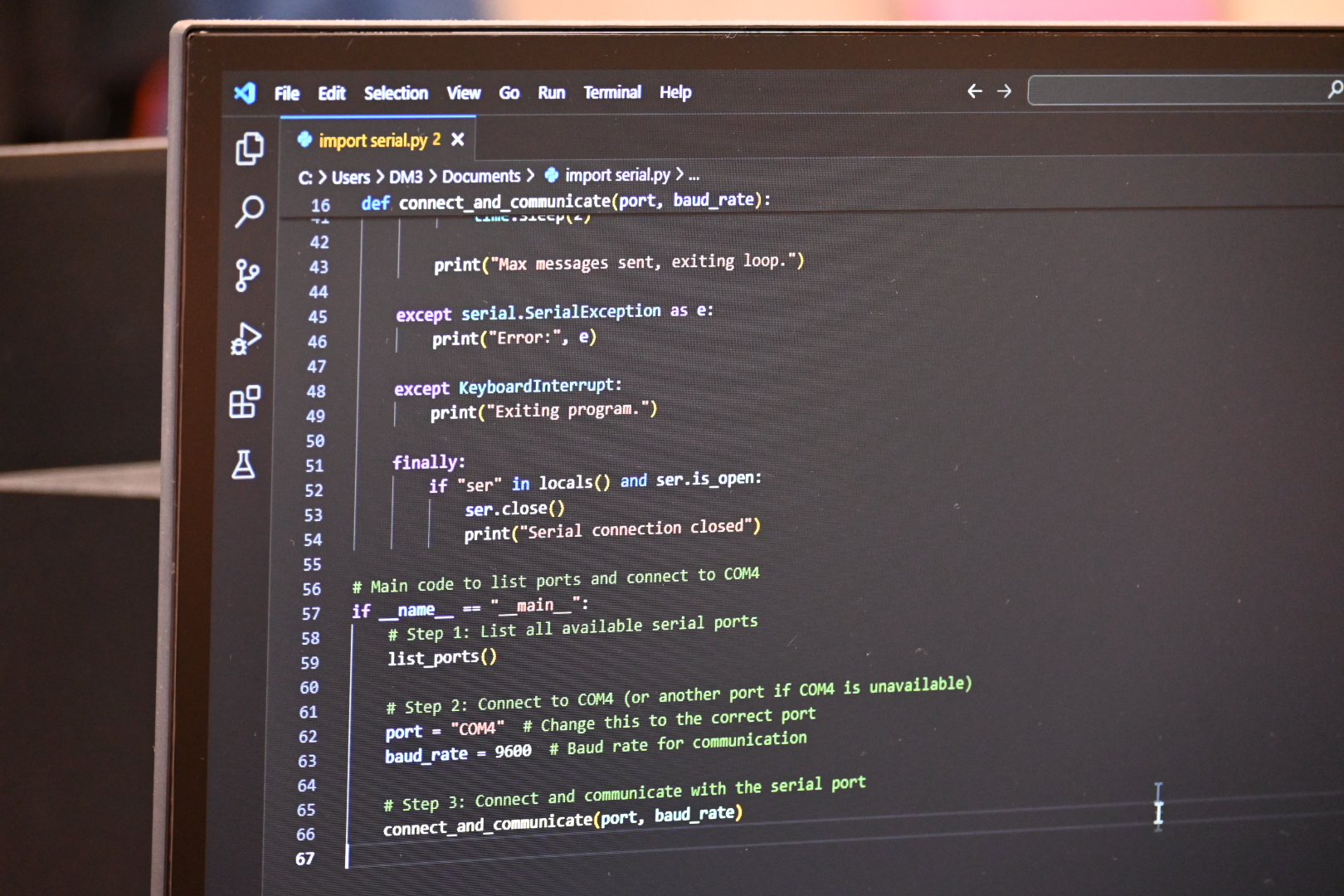The width and height of the screenshot is (1344, 896).
Task: Open the Run and Debug view
Action: pyautogui.click(x=246, y=339)
